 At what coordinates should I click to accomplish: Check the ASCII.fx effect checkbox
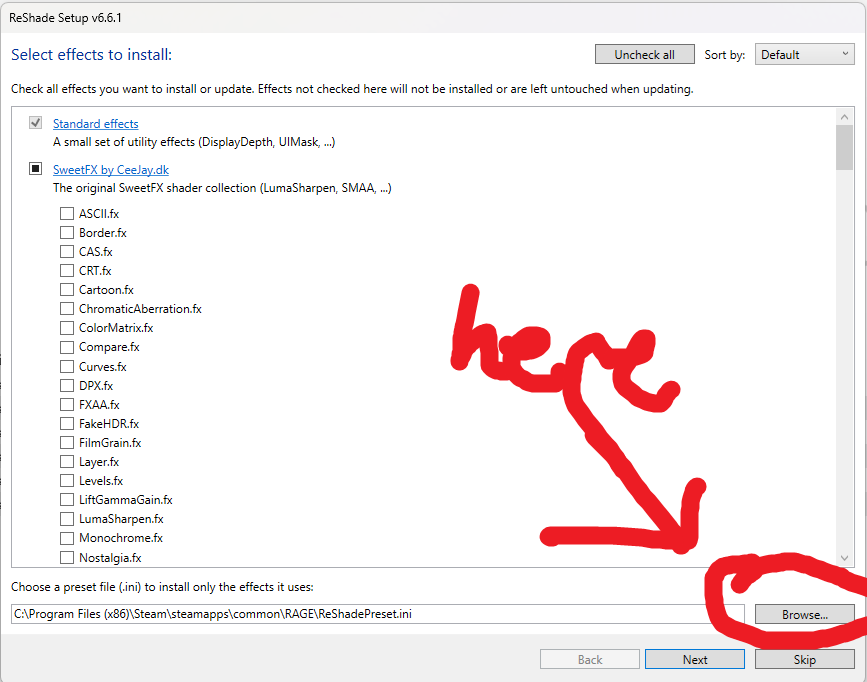(x=67, y=213)
